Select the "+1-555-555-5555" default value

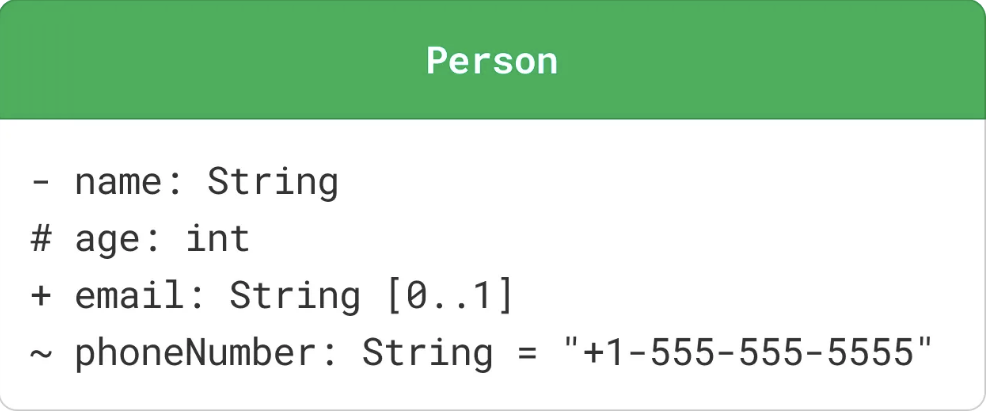747,354
